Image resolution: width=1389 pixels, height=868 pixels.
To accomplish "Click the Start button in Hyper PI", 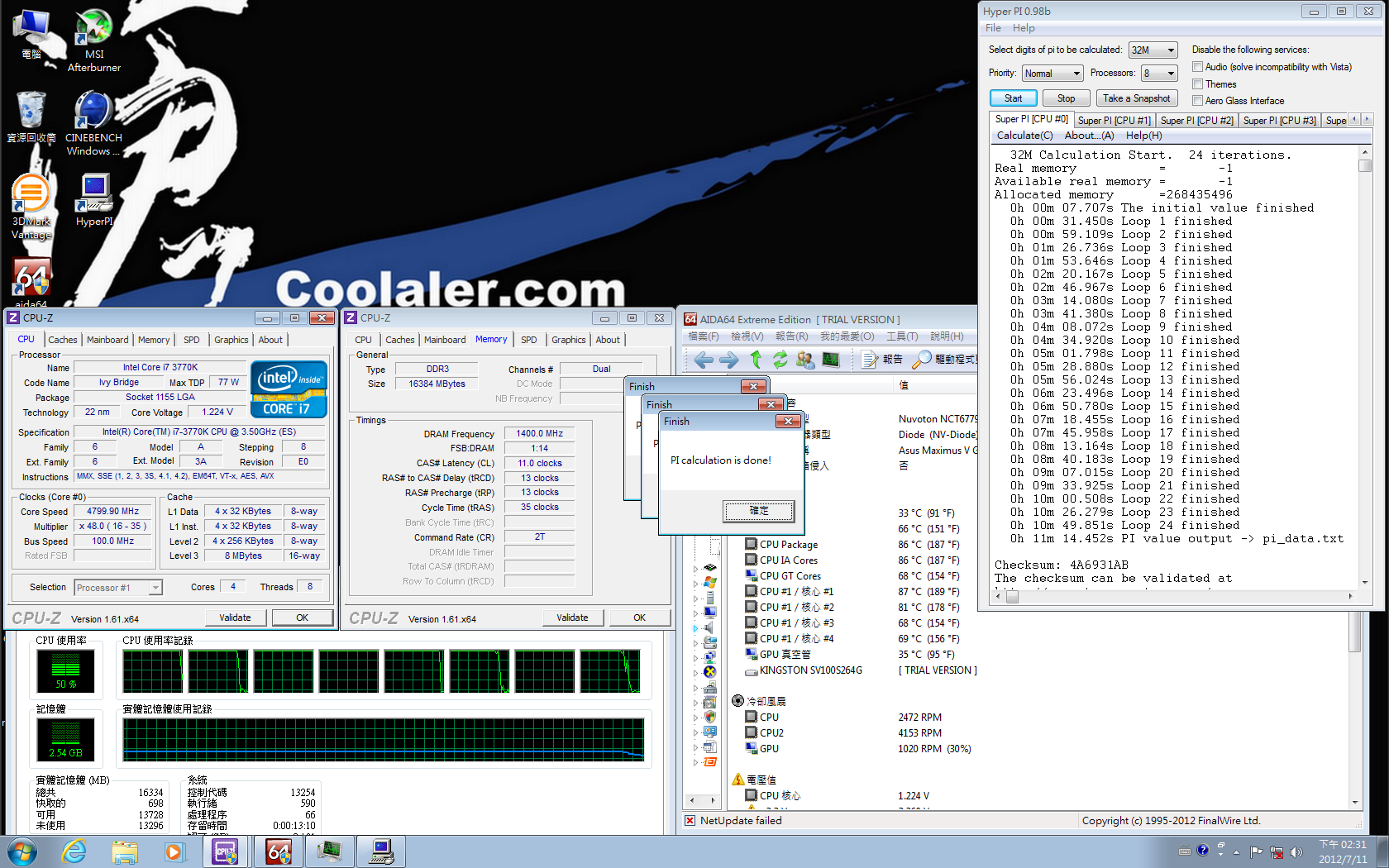I will tap(1013, 98).
